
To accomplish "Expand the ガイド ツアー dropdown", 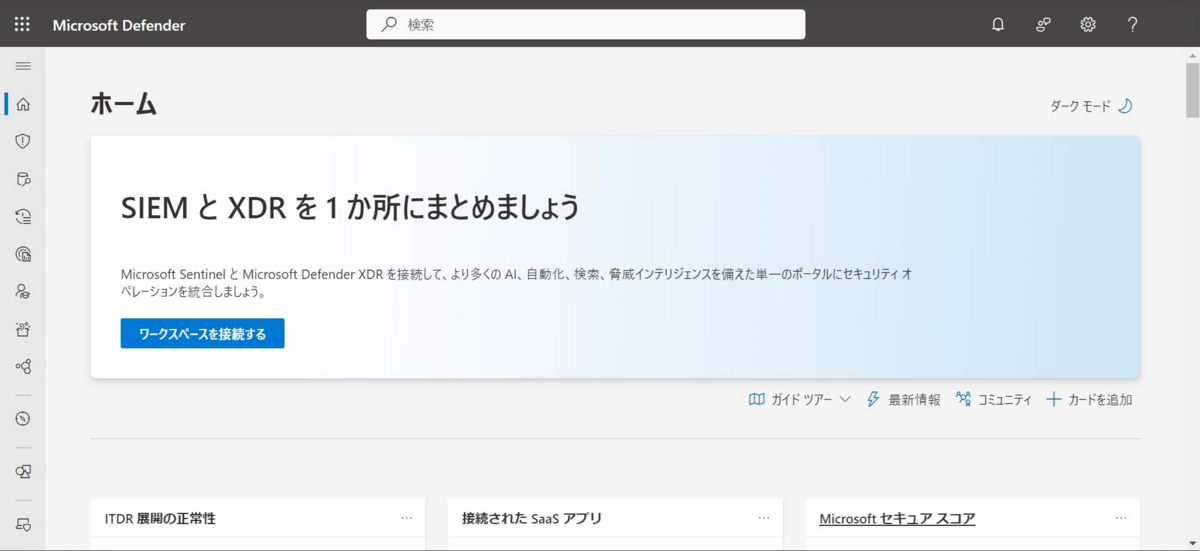I will [800, 399].
